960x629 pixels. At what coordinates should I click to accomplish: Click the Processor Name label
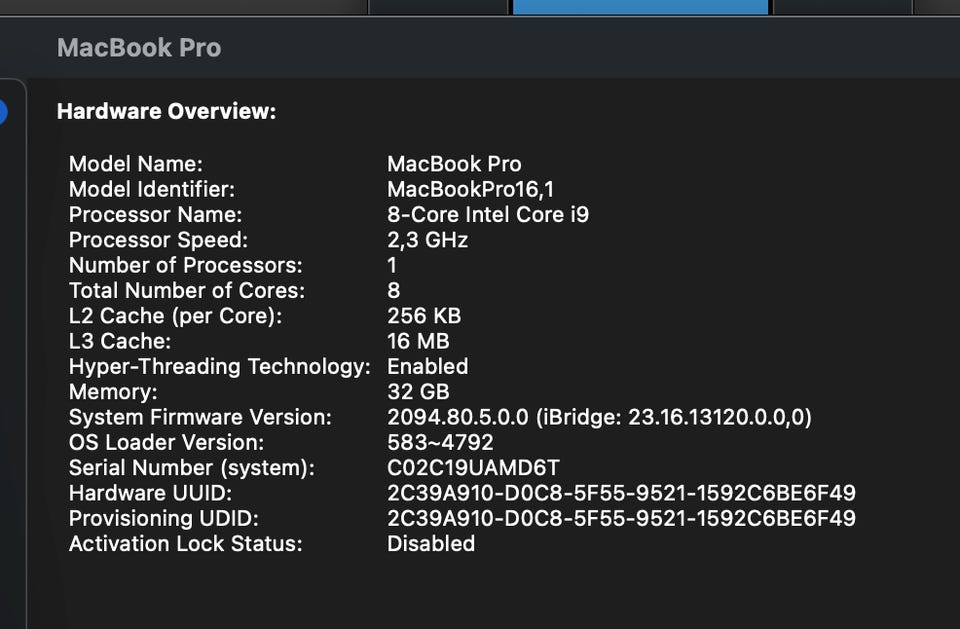tap(156, 214)
